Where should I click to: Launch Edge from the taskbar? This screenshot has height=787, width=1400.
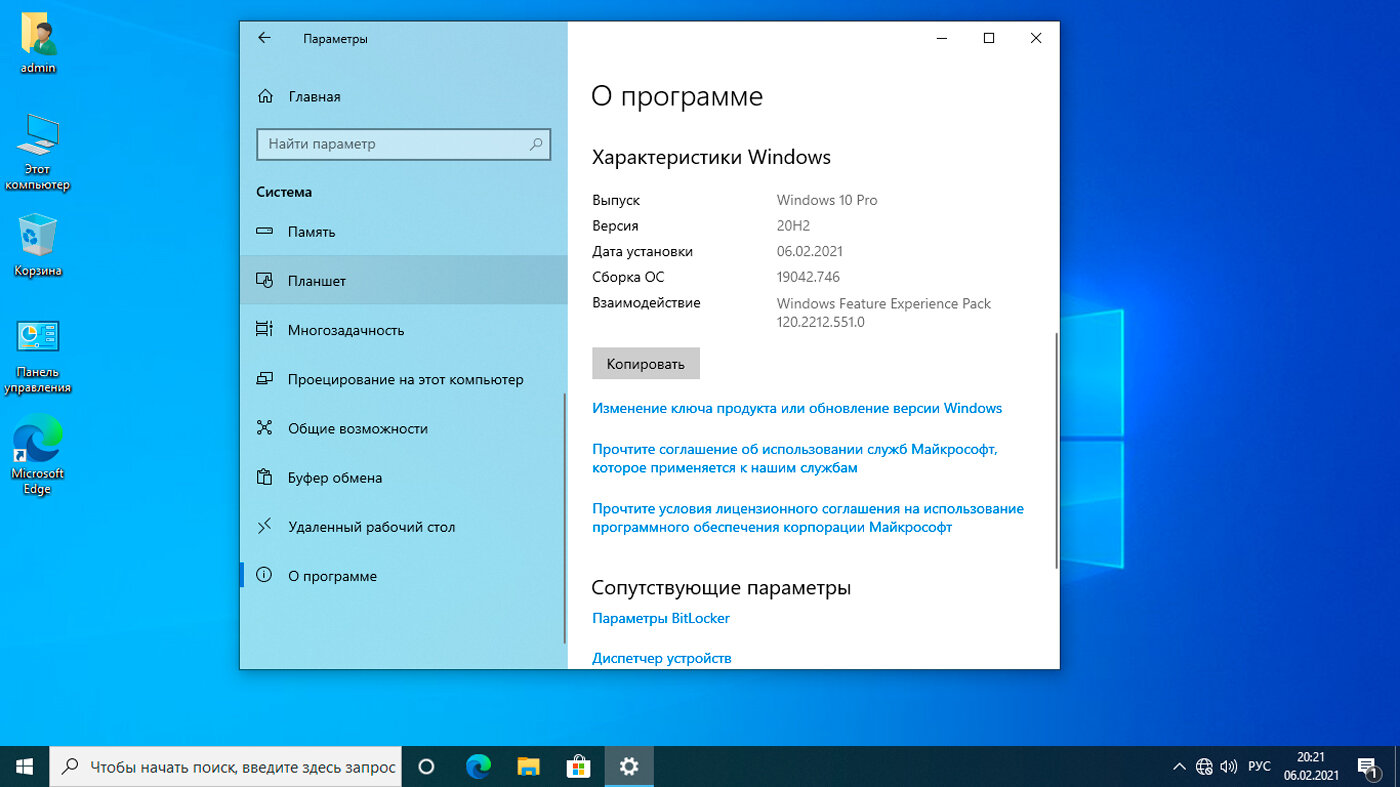tap(479, 767)
